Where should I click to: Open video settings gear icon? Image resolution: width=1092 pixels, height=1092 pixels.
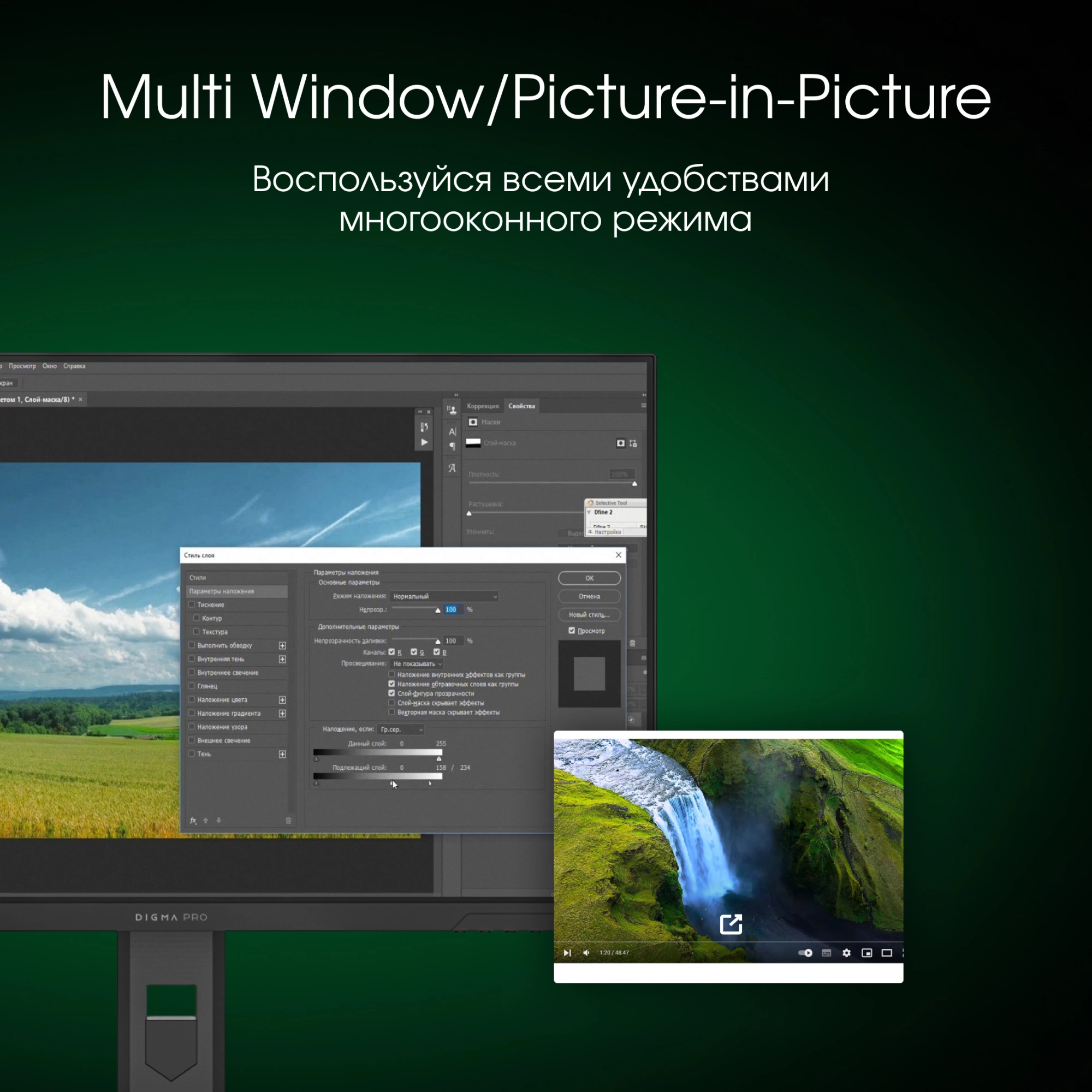pos(846,953)
